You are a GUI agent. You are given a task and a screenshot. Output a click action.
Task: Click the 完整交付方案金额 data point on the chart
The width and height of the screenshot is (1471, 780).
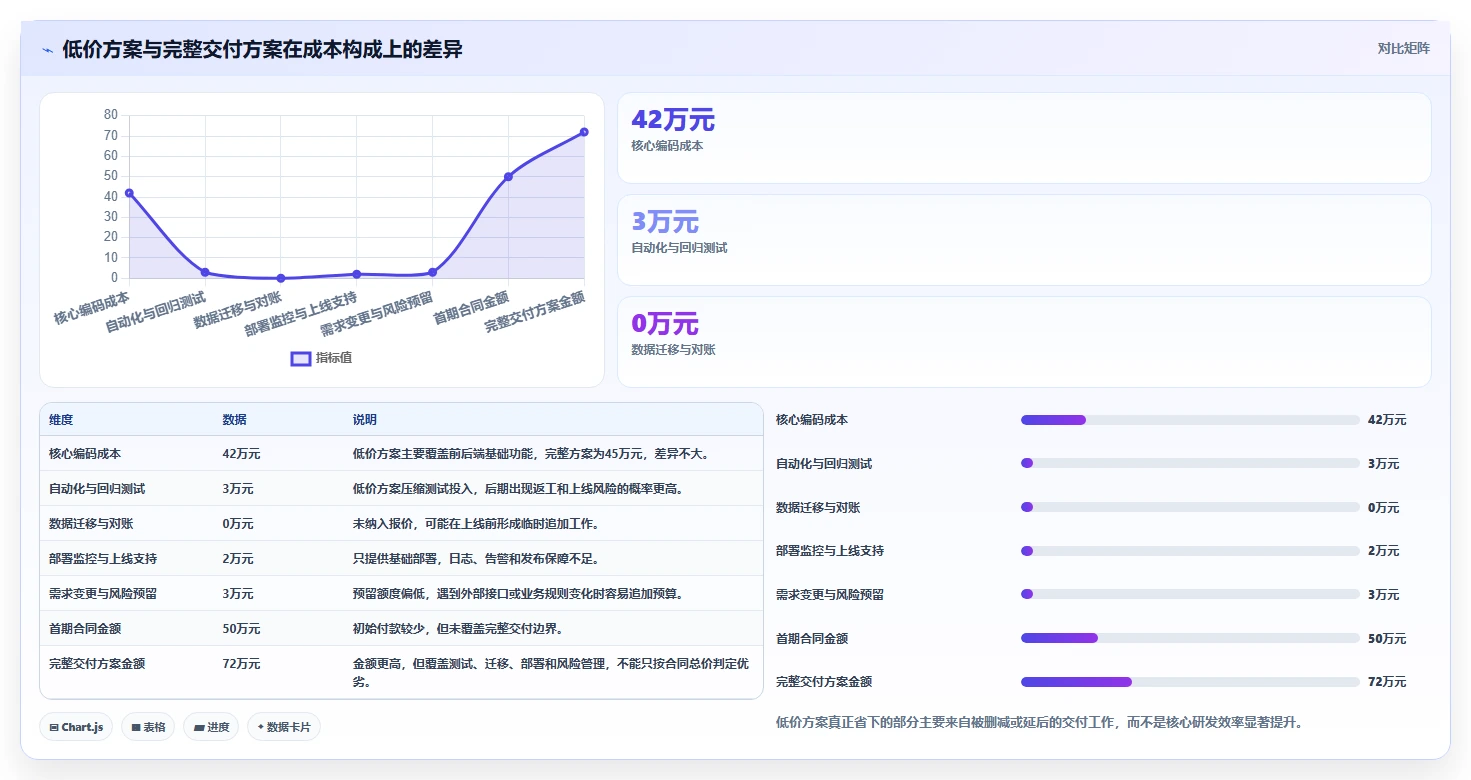pyautogui.click(x=584, y=132)
